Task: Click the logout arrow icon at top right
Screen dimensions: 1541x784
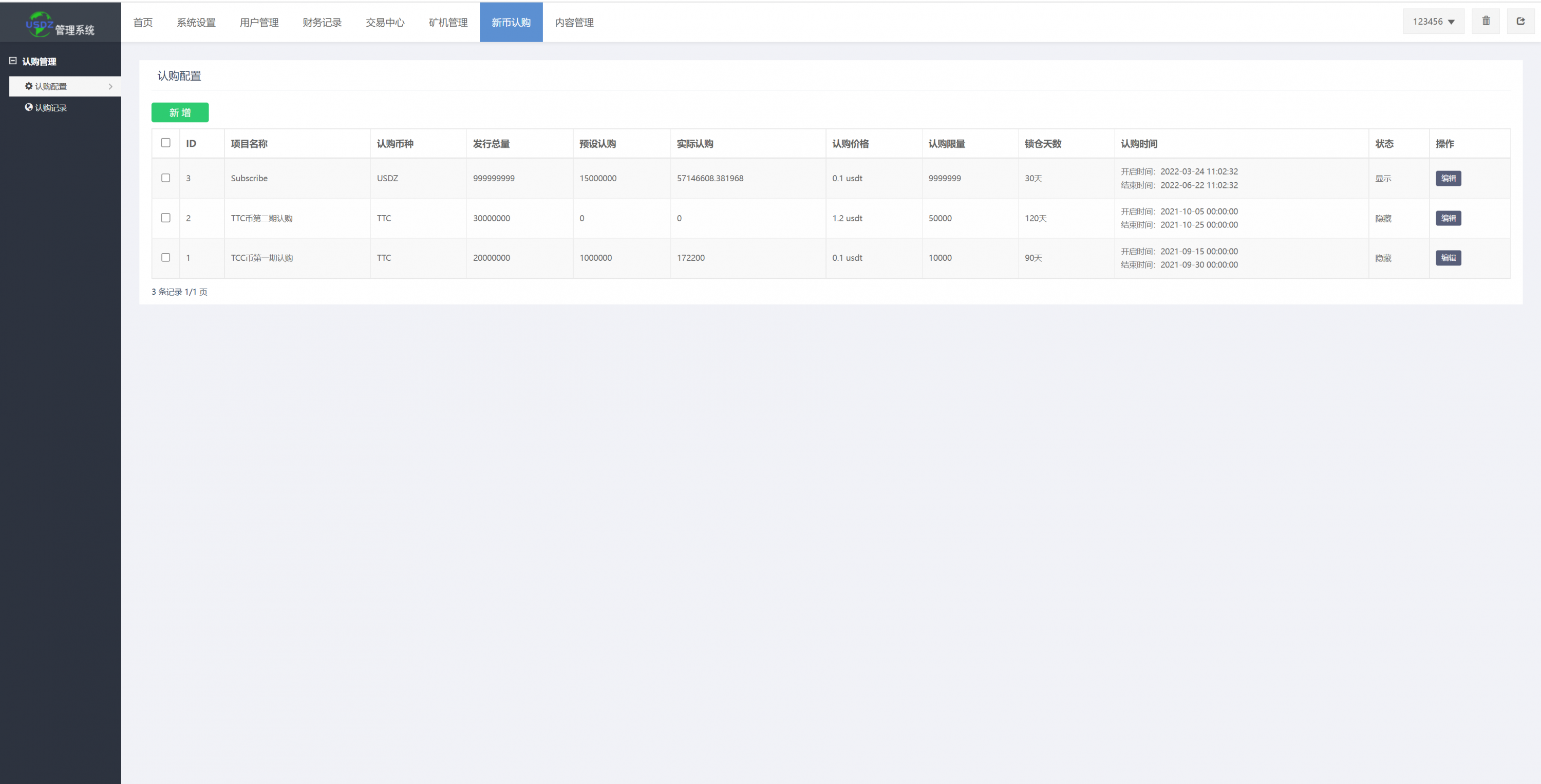Action: coord(1520,22)
